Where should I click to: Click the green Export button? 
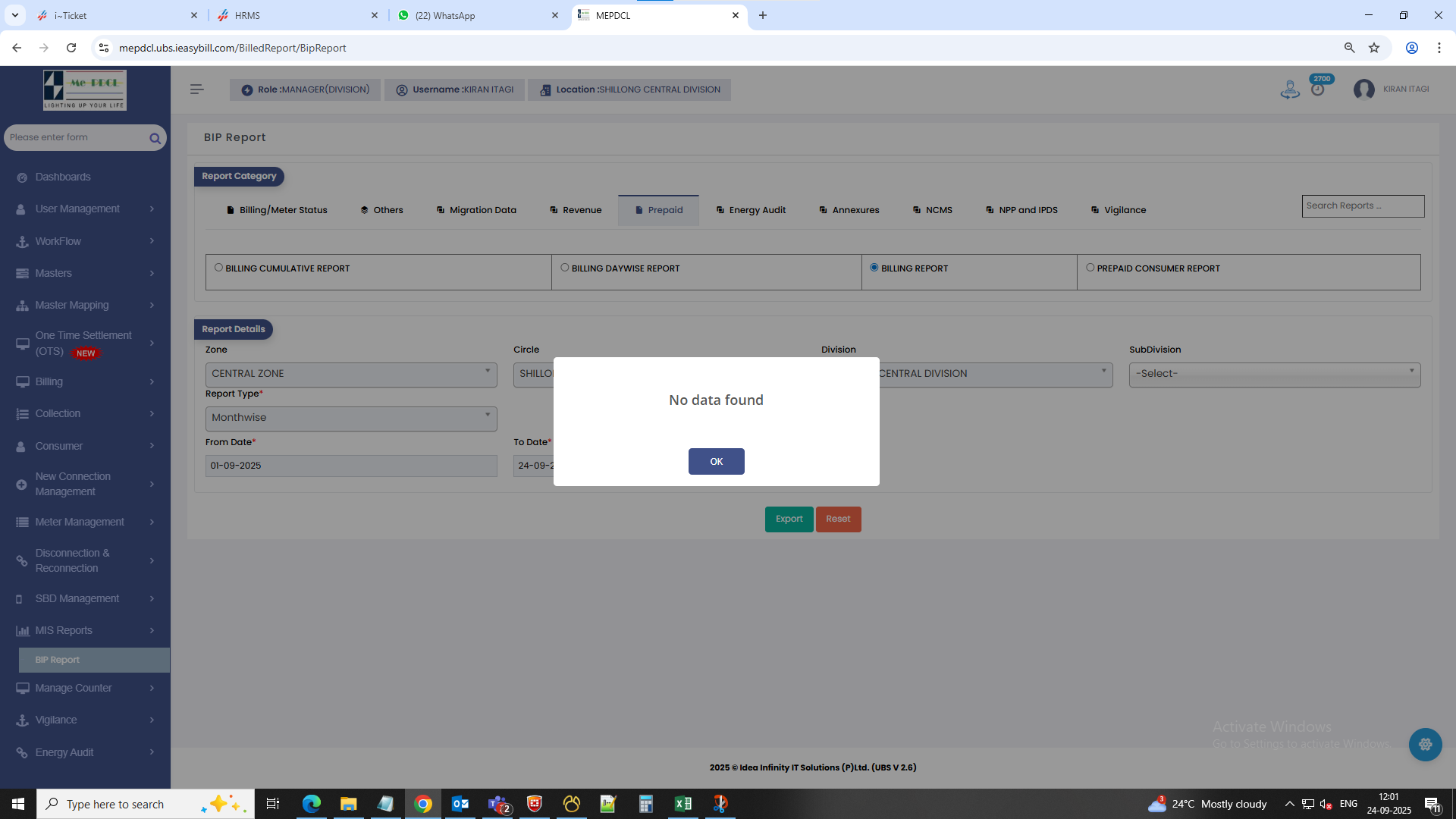click(x=789, y=519)
